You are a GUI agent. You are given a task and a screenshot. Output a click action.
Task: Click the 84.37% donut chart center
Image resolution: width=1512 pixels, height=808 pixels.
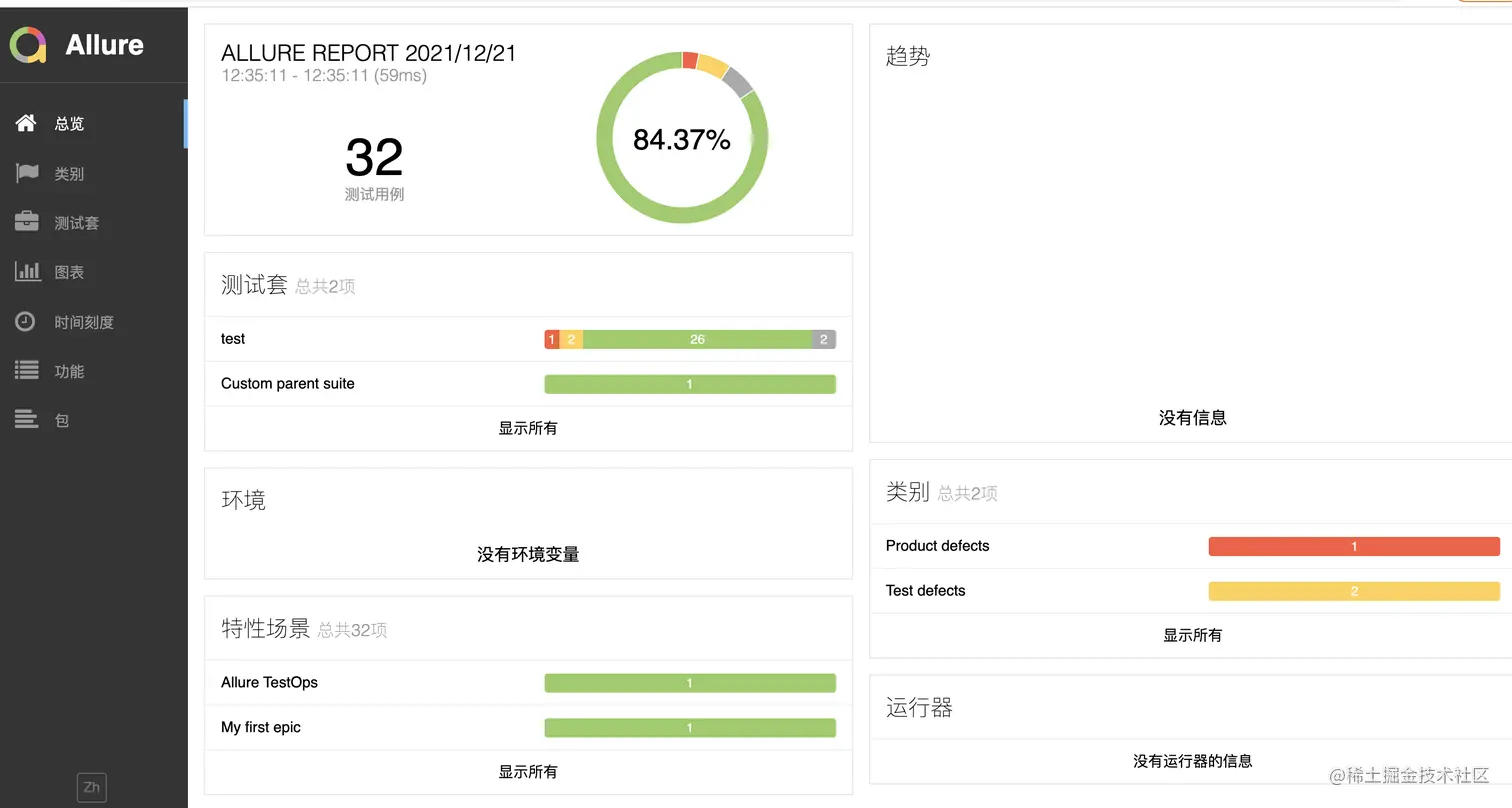coord(682,140)
